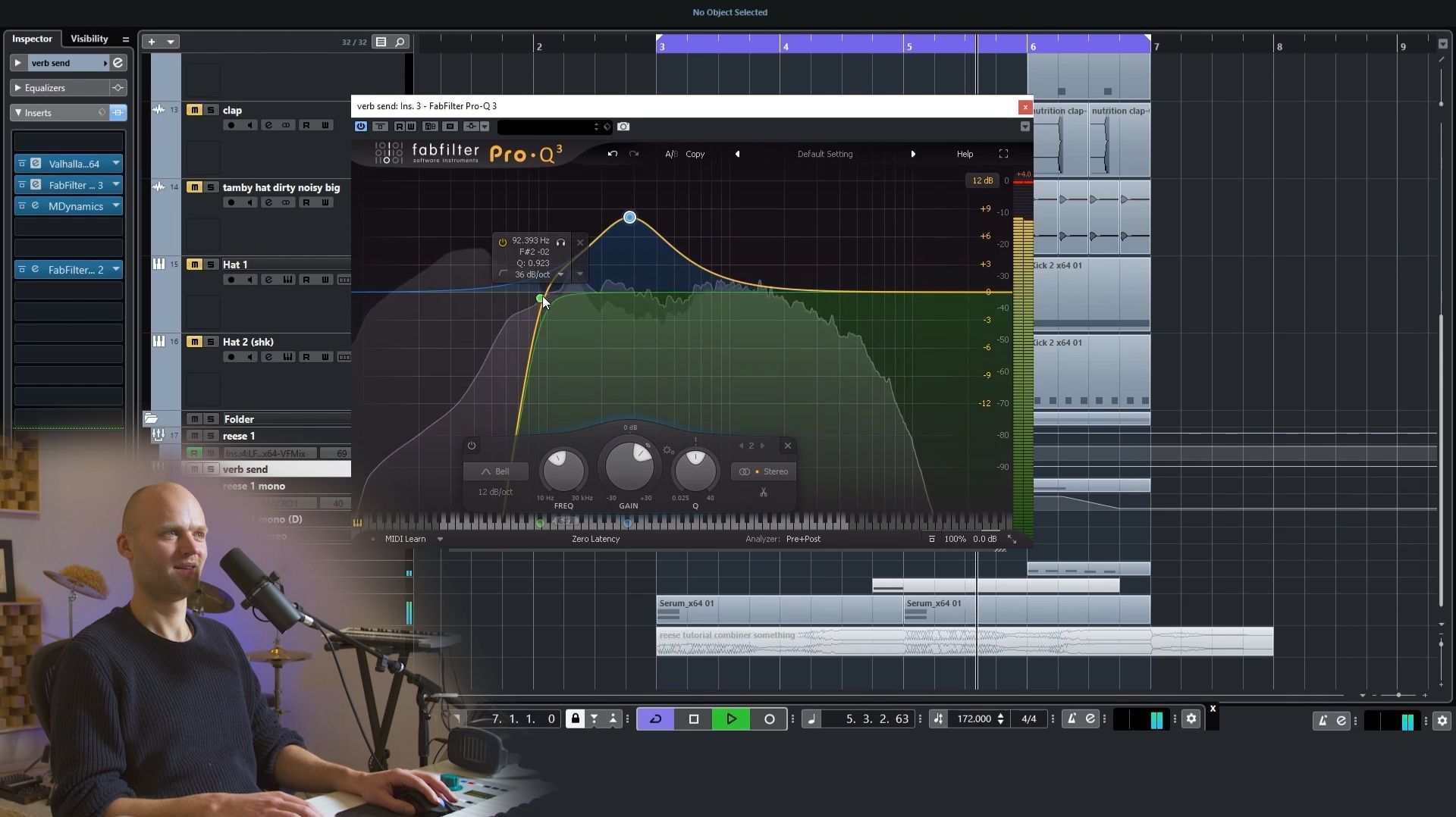
Task: Click the Q knob
Action: coord(695,470)
